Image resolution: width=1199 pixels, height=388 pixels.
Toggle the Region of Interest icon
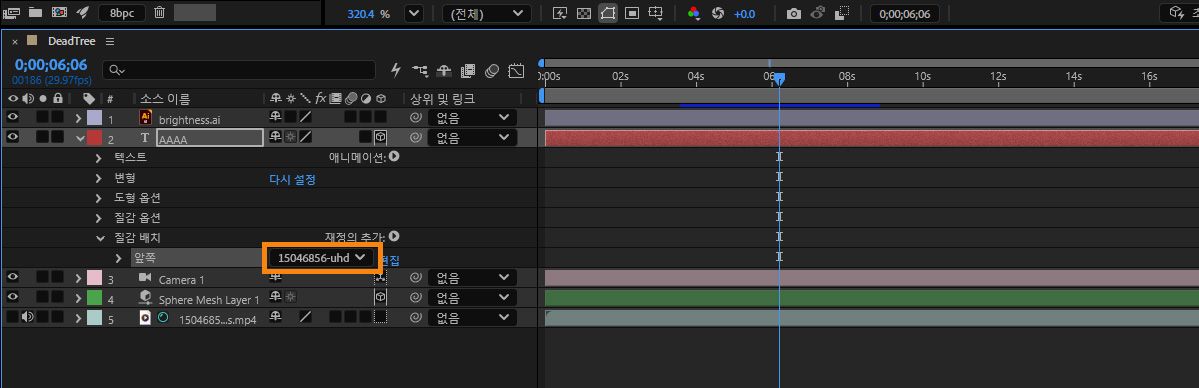[632, 14]
